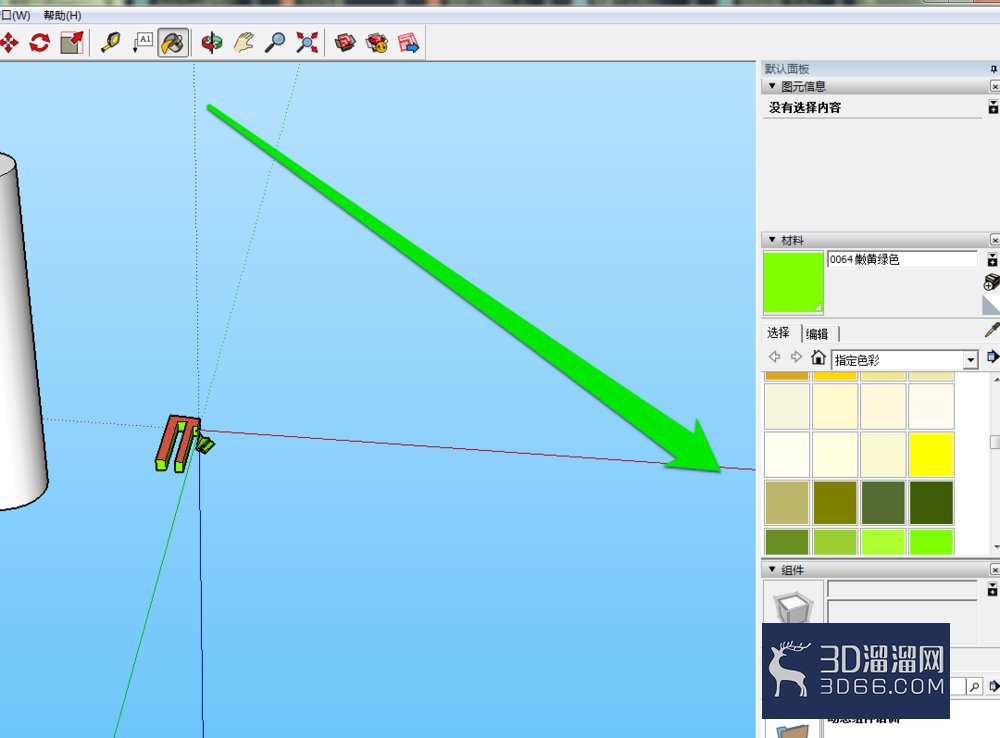Open the 帮助(H) menu
This screenshot has width=1000, height=738.
pos(62,15)
